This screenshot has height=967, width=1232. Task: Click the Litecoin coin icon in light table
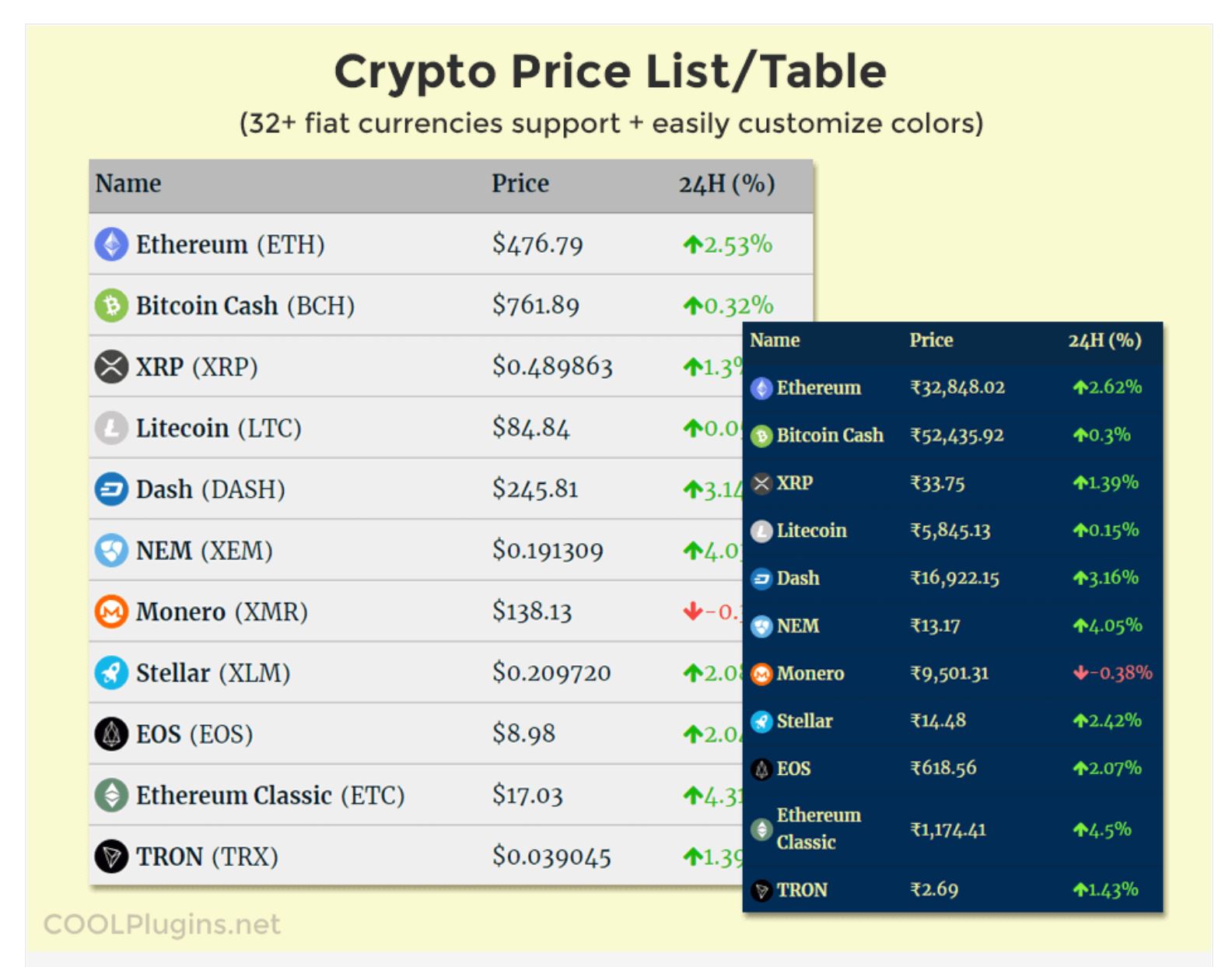click(111, 428)
